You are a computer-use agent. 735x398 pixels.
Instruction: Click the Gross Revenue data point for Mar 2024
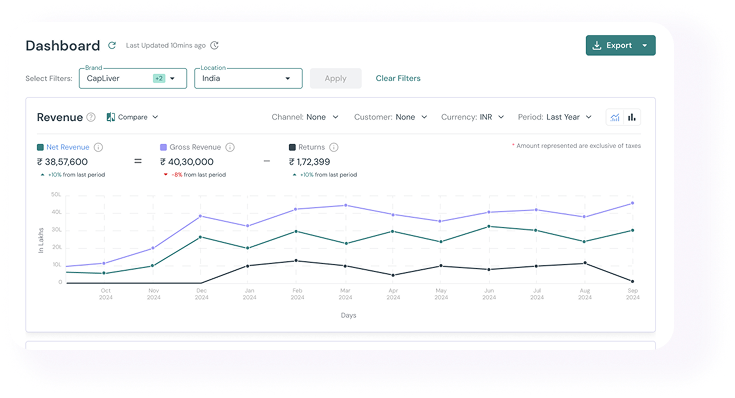(x=345, y=205)
